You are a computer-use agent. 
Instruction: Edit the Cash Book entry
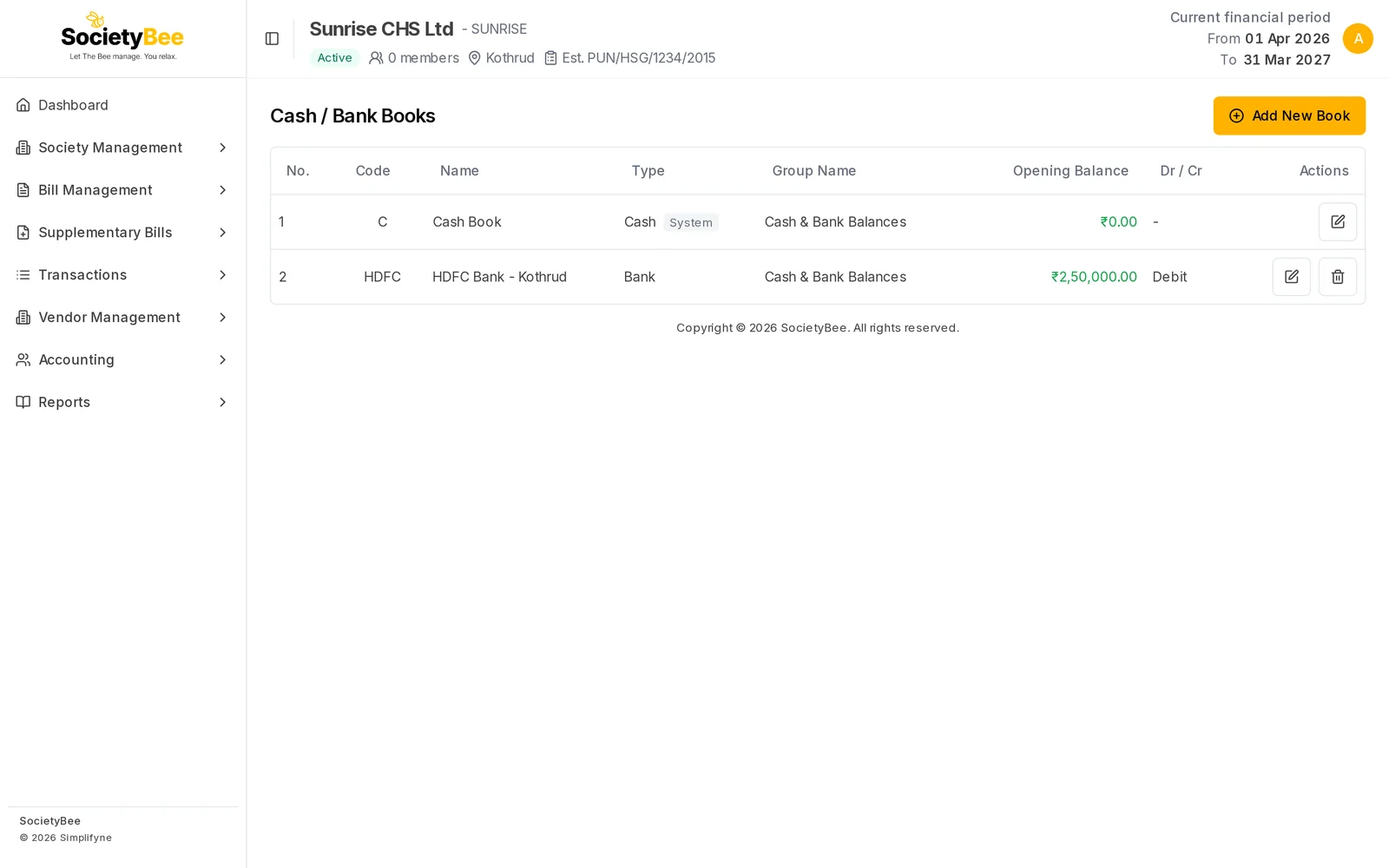tap(1337, 222)
